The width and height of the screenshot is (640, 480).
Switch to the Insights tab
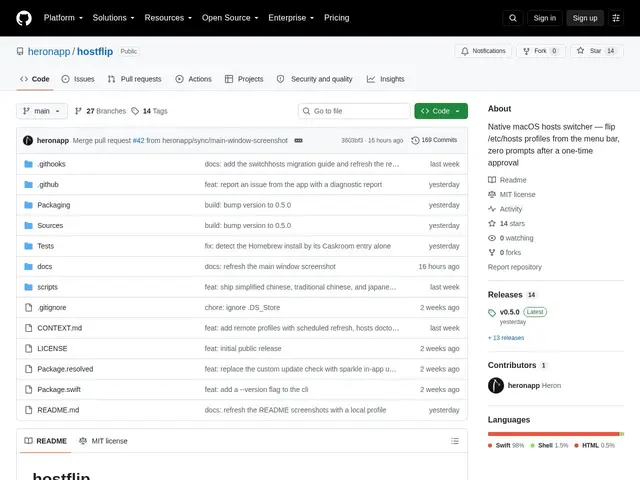coord(385,79)
